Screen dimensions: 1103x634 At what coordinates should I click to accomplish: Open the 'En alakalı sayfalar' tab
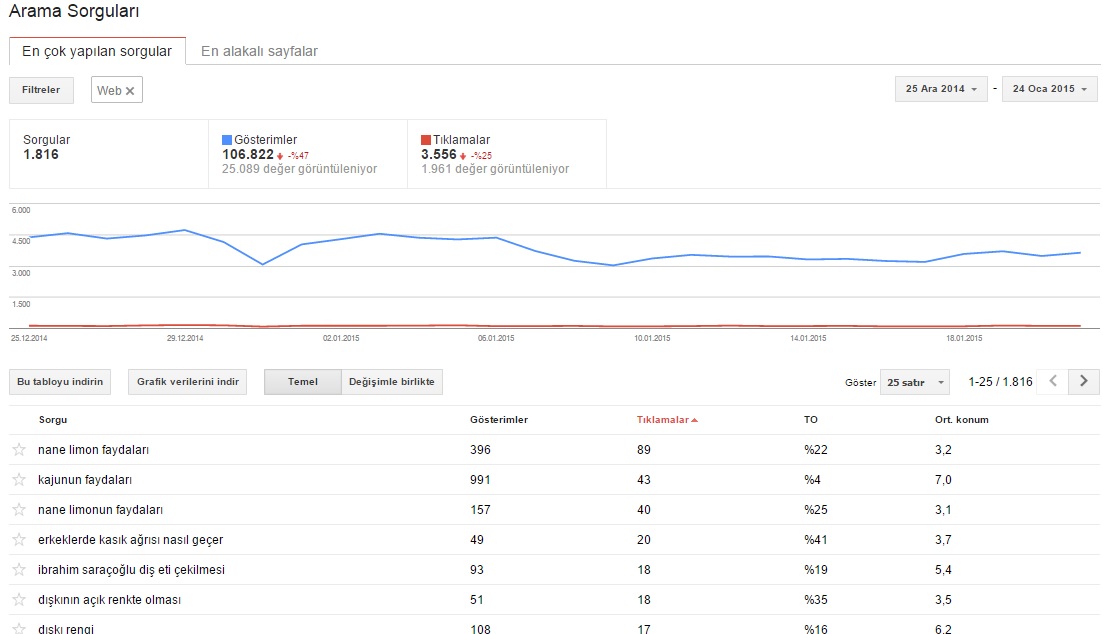[x=259, y=51]
